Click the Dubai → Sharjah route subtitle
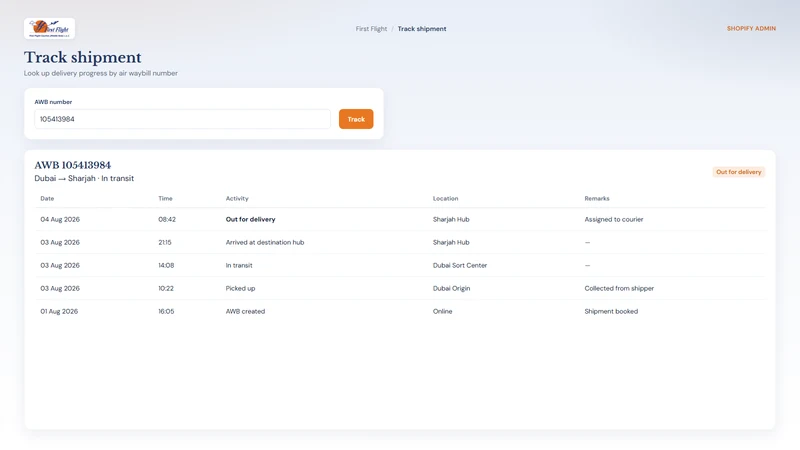This screenshot has width=800, height=450. point(84,178)
